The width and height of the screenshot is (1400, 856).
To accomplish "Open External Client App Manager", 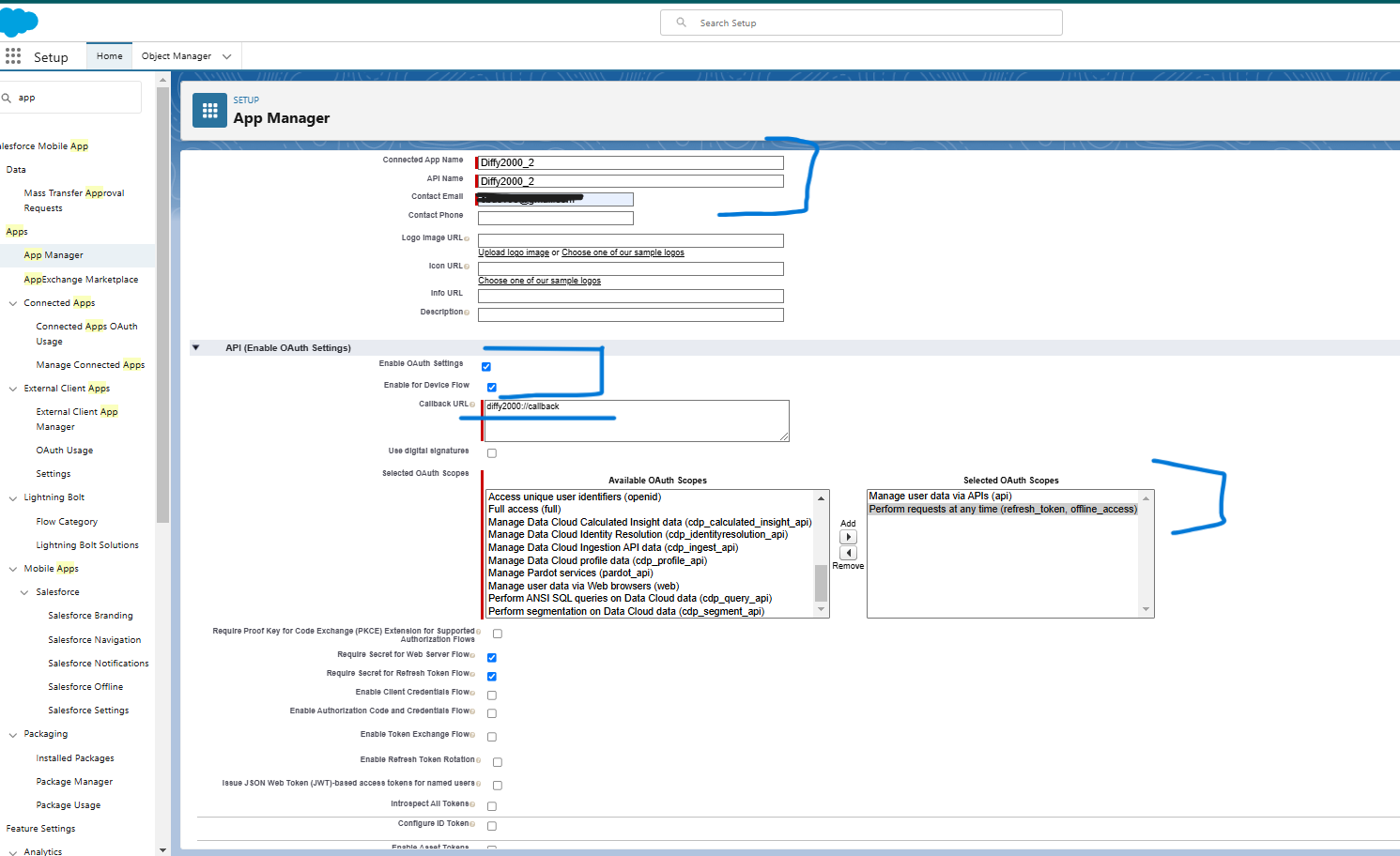I will coord(77,420).
